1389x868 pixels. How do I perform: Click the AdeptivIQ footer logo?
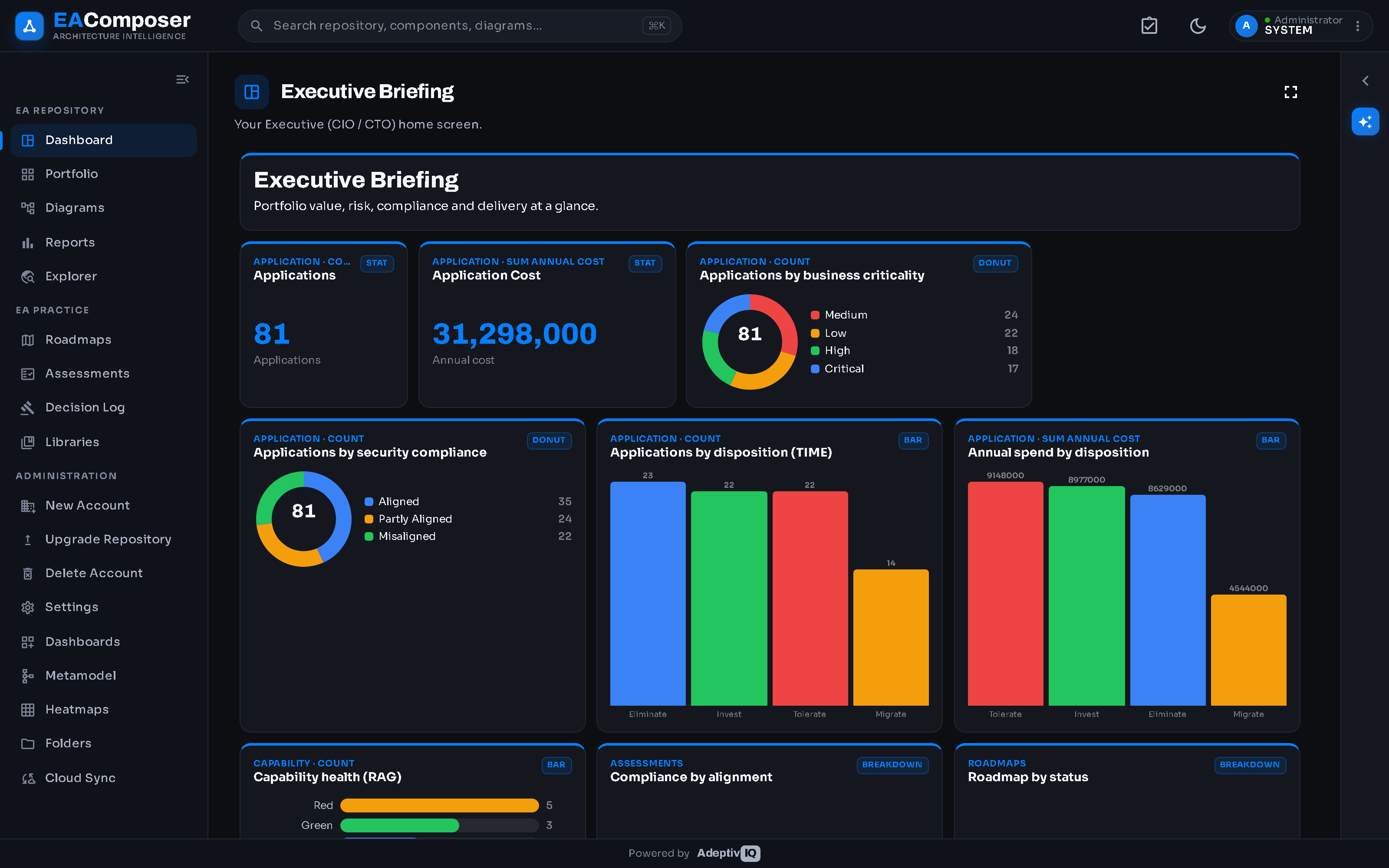(x=728, y=853)
